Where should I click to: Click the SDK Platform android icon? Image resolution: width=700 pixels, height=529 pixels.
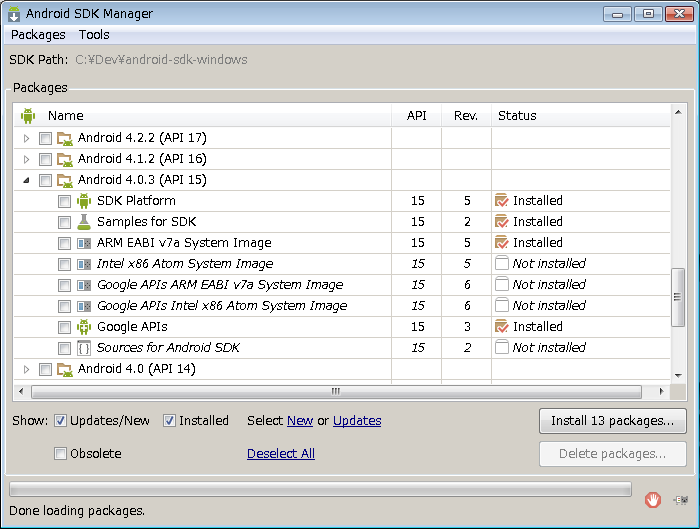click(x=84, y=201)
